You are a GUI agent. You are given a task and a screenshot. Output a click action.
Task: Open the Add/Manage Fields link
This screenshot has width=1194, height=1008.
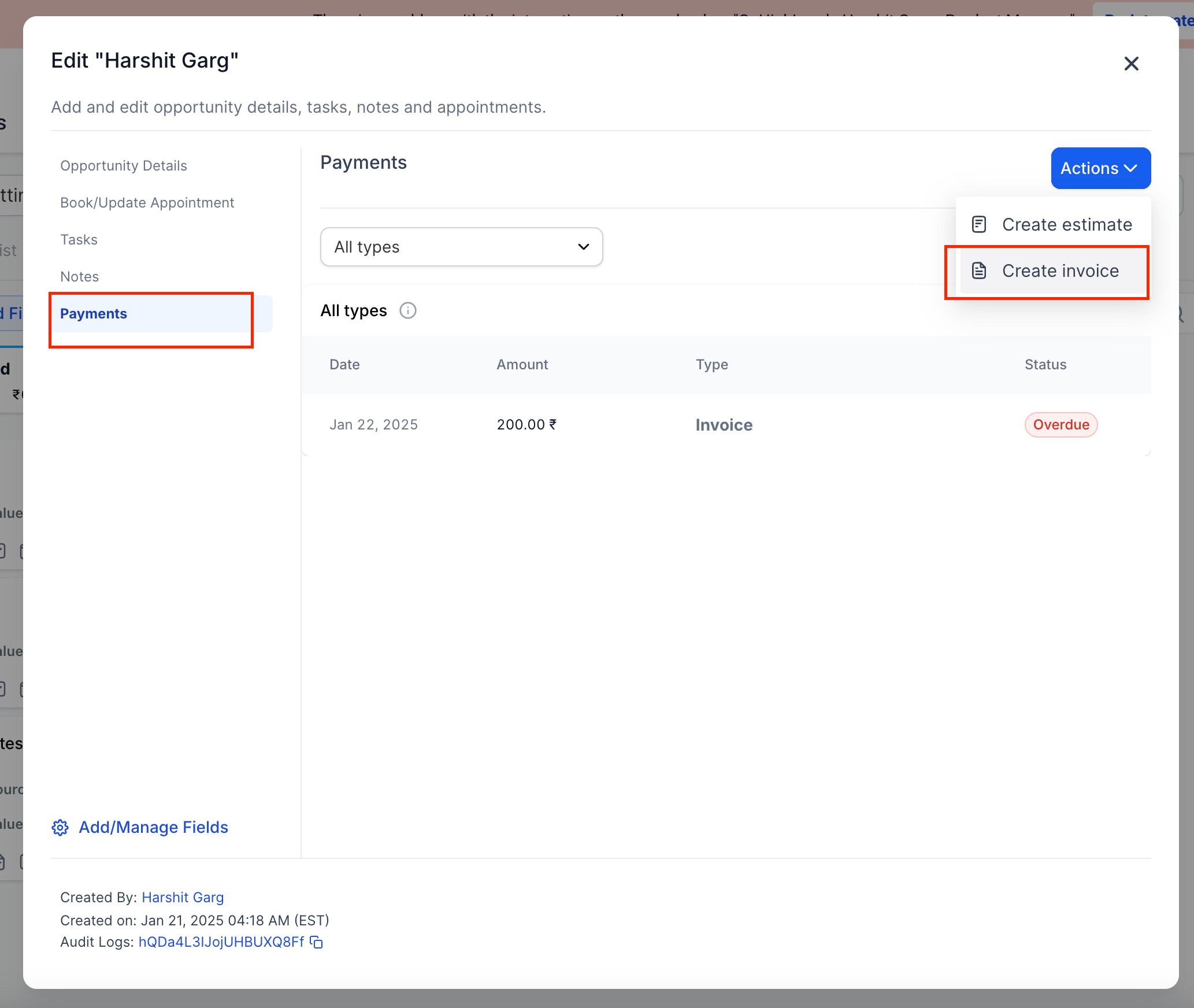pos(153,828)
